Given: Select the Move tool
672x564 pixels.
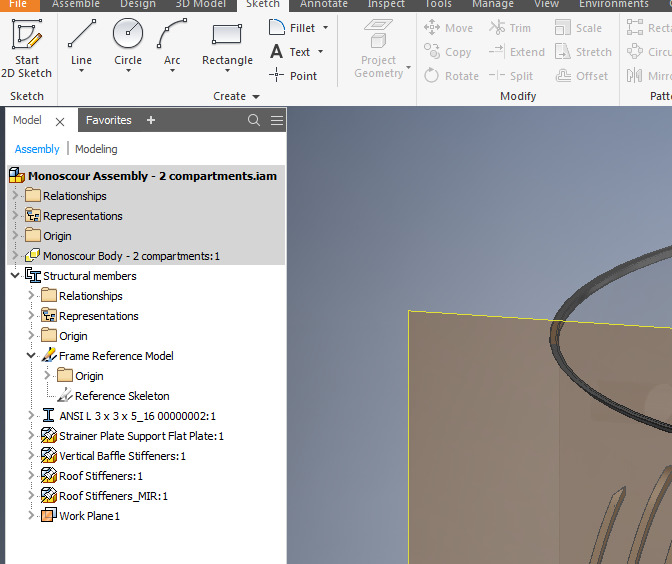Looking at the screenshot, I should pyautogui.click(x=448, y=28).
